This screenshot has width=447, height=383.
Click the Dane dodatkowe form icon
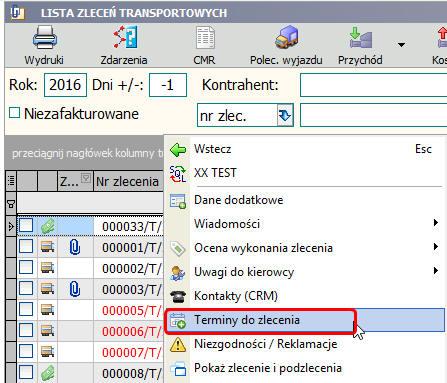click(x=178, y=201)
